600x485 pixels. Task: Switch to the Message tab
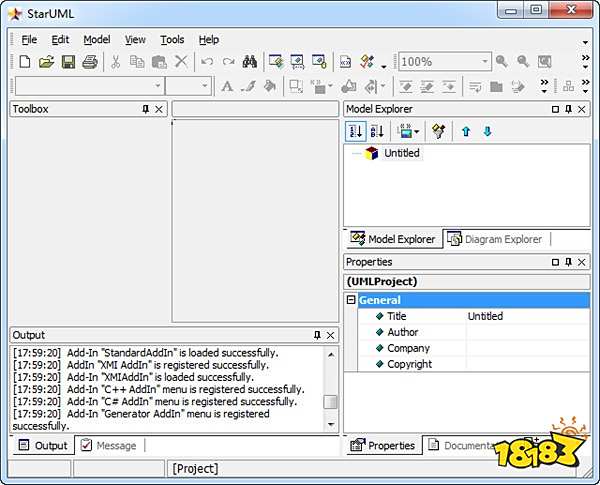pyautogui.click(x=109, y=446)
